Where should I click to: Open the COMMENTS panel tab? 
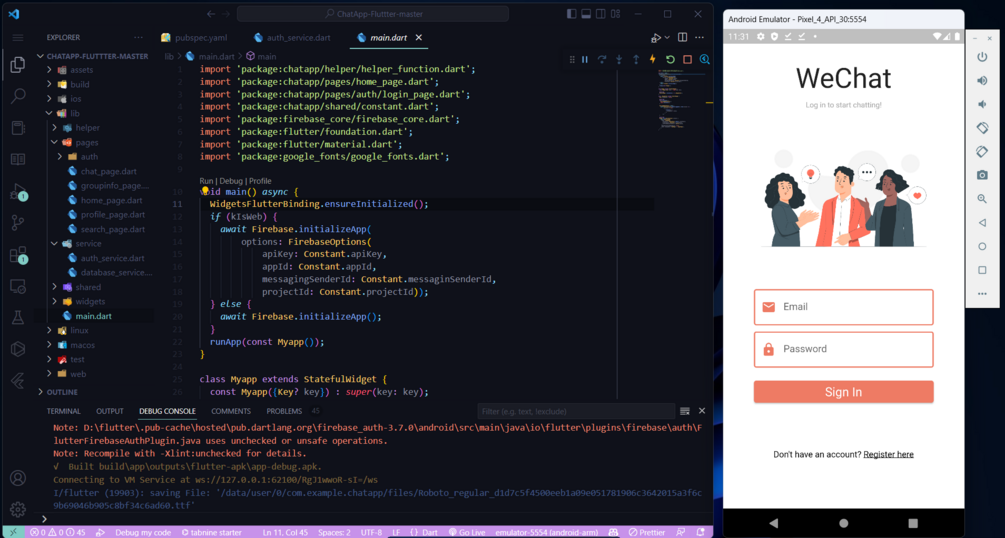231,411
